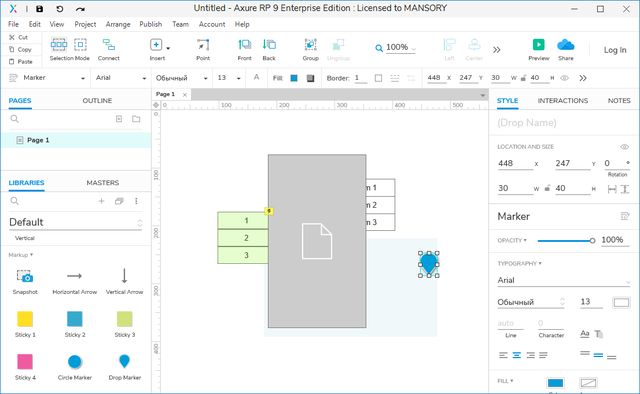Adjust the Opacity slider handle
Viewport: 640px width, 394px height.
[592, 240]
